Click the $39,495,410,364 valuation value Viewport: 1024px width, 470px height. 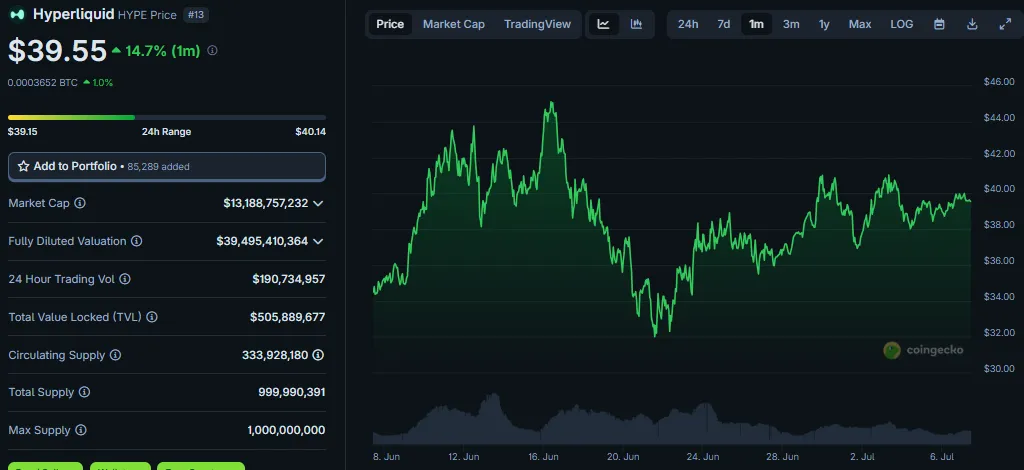(x=263, y=241)
